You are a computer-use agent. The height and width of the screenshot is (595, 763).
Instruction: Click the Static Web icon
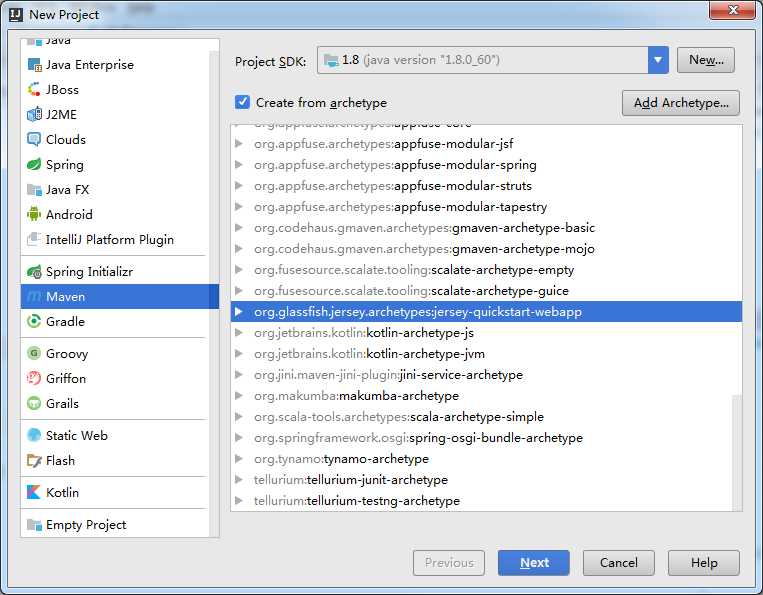[34, 436]
